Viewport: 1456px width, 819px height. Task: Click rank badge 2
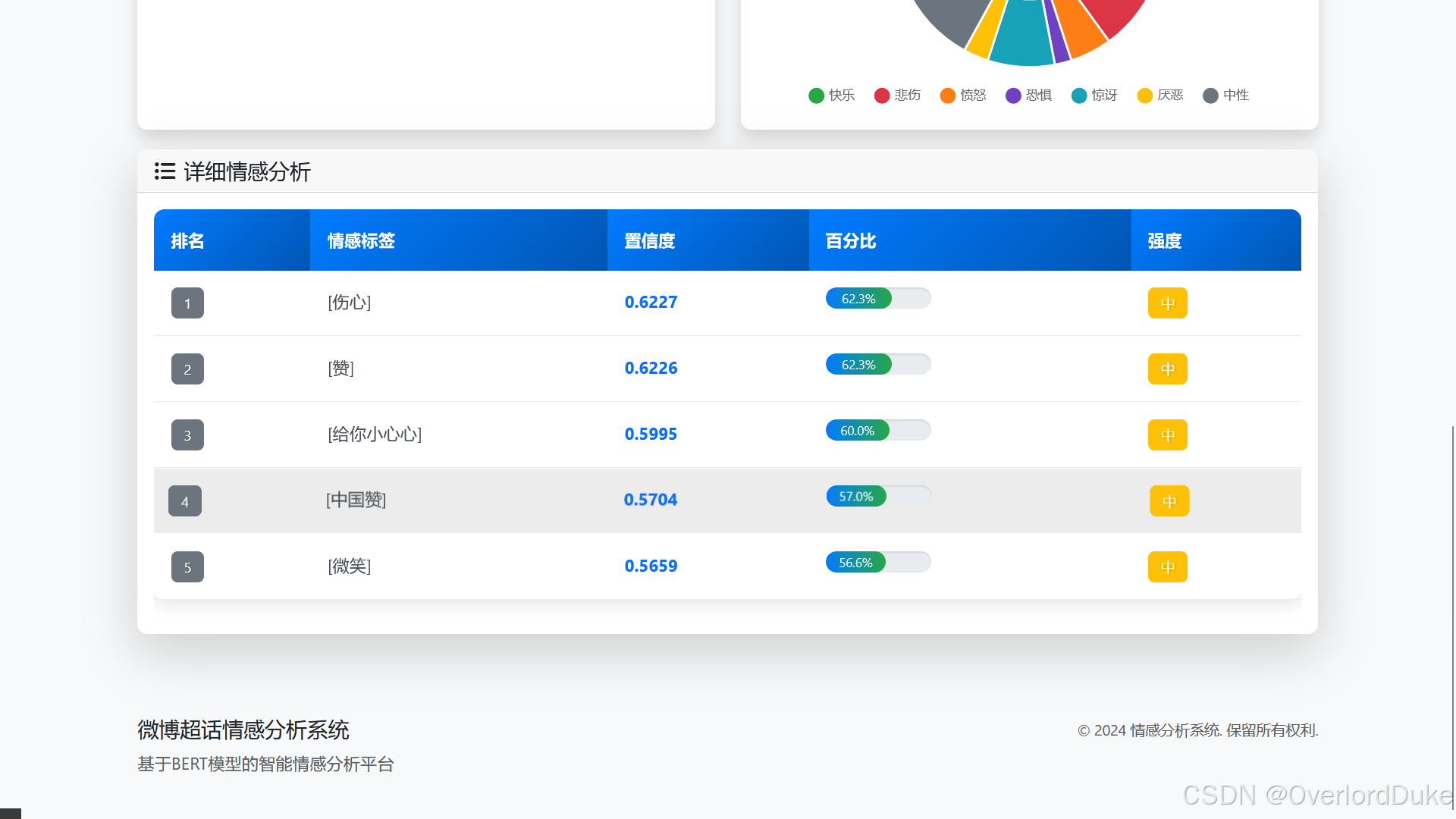(187, 369)
